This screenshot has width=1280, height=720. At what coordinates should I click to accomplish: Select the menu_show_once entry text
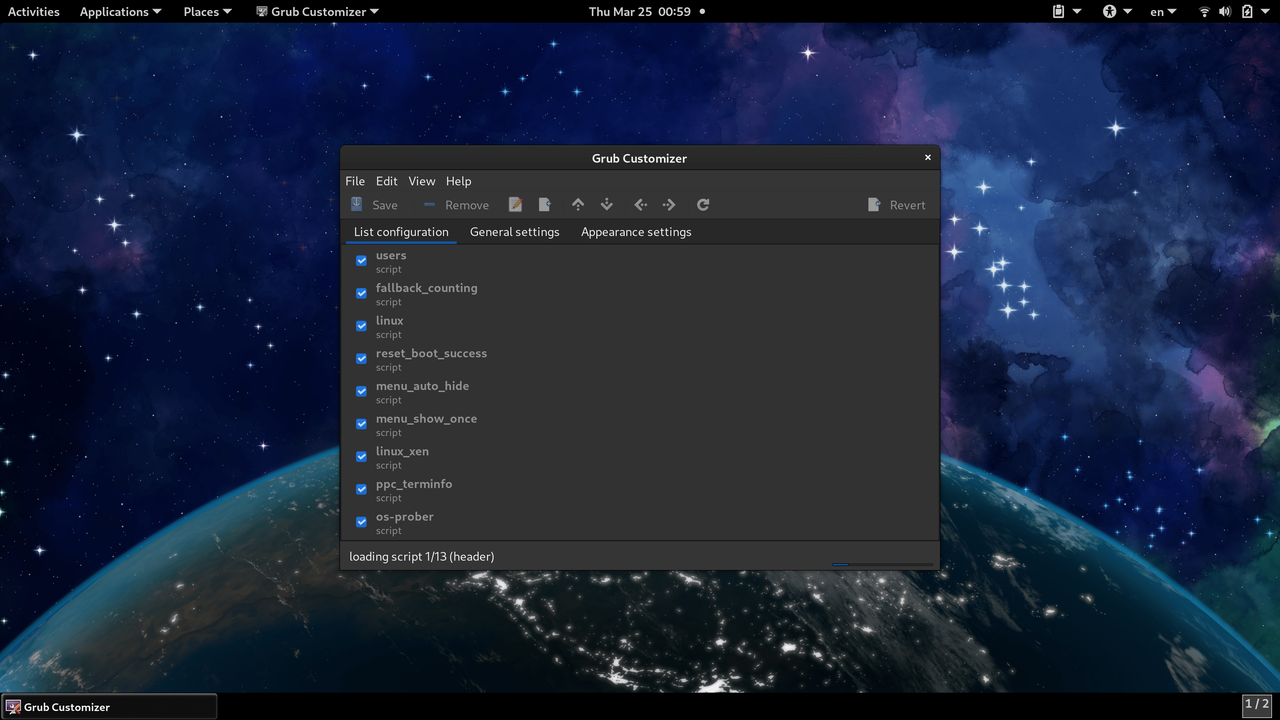tap(427, 419)
